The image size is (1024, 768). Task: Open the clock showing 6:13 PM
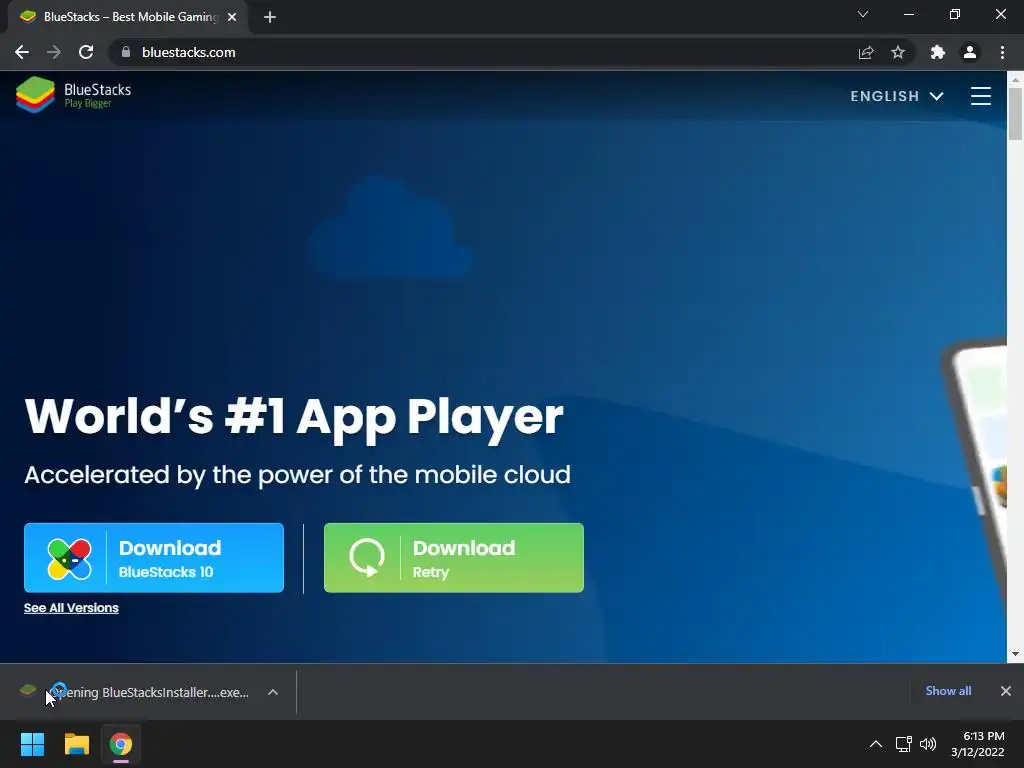click(978, 744)
